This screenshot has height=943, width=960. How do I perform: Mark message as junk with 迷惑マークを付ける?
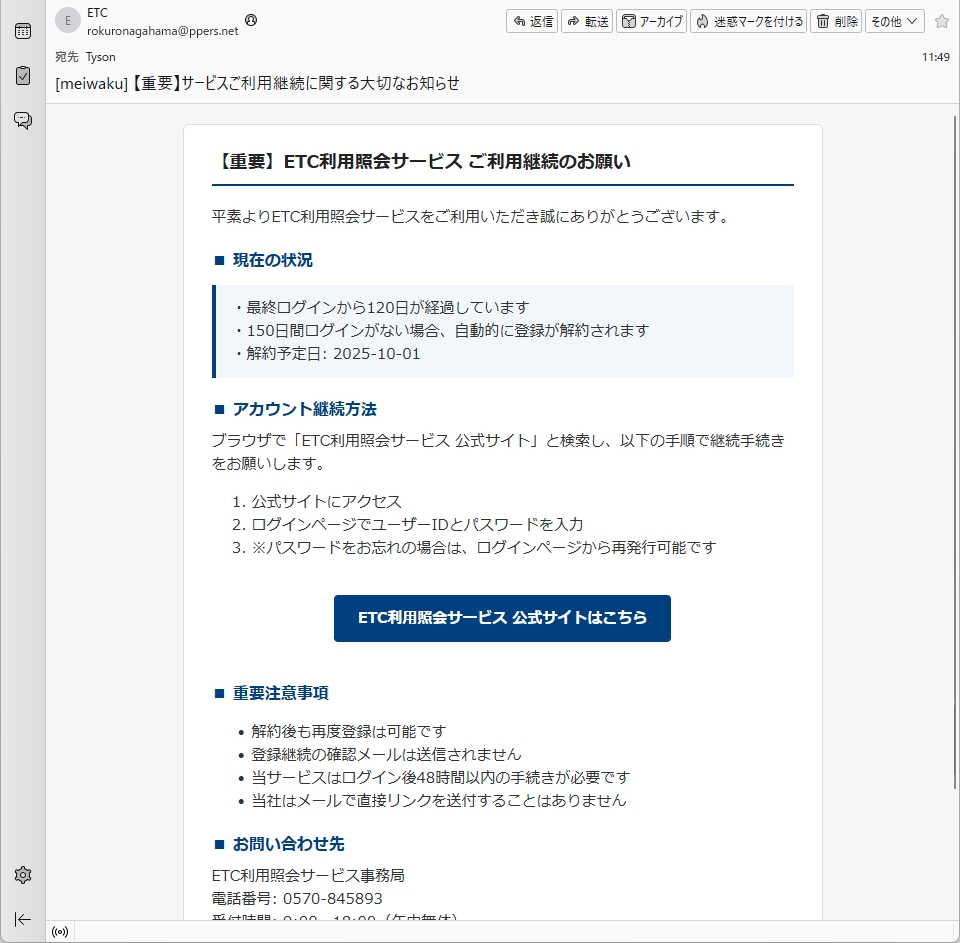[749, 21]
